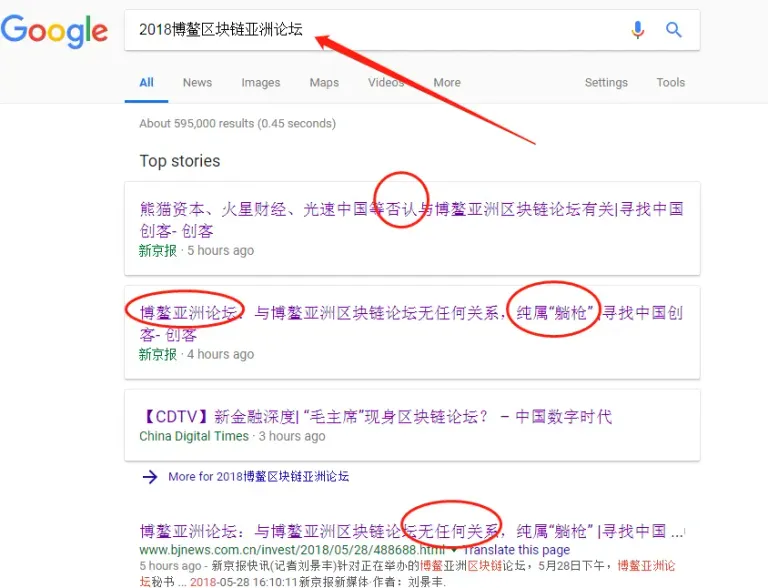Switch to the Videos tab
The height and width of the screenshot is (588, 768).
[x=386, y=82]
